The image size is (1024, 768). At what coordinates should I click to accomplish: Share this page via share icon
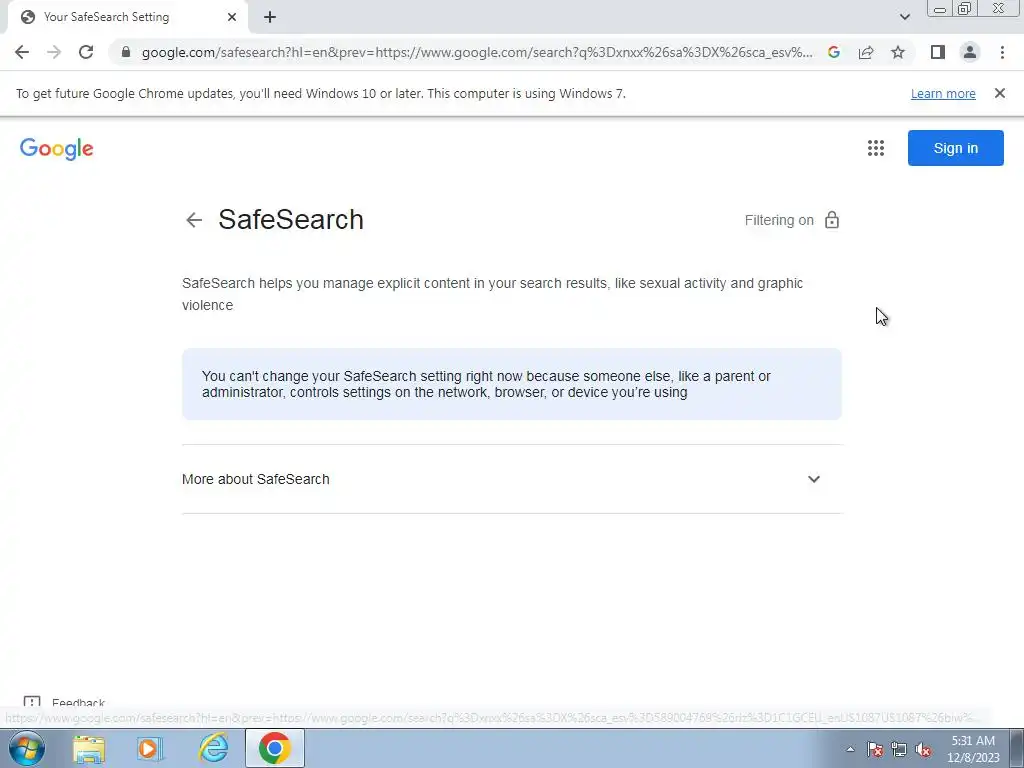866,52
